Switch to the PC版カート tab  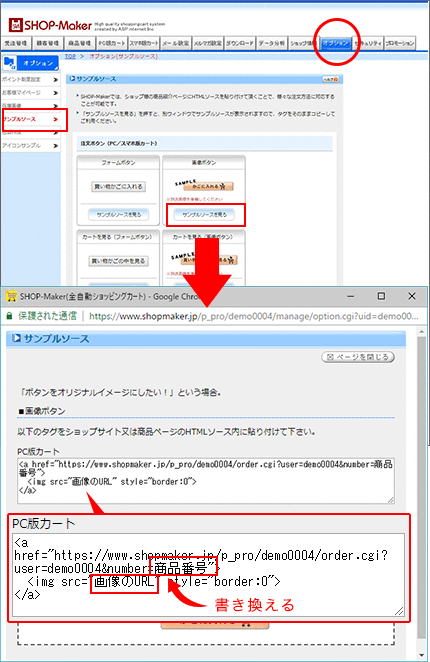(112, 43)
